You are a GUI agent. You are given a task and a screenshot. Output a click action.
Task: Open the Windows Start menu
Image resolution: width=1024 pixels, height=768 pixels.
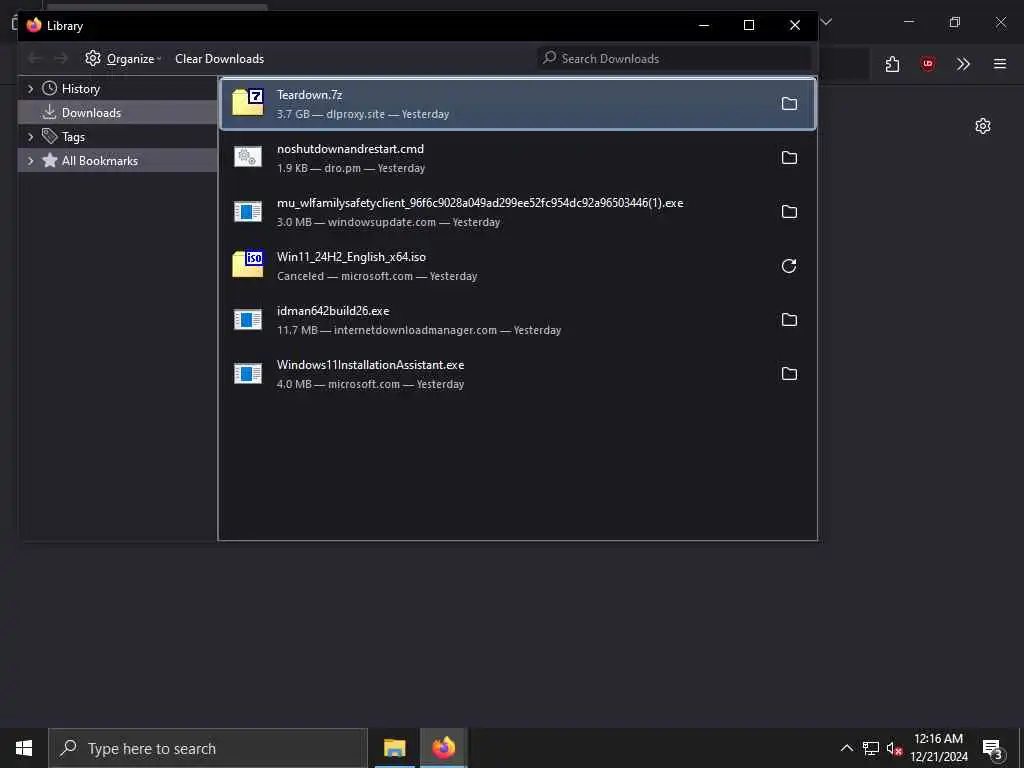pyautogui.click(x=24, y=748)
